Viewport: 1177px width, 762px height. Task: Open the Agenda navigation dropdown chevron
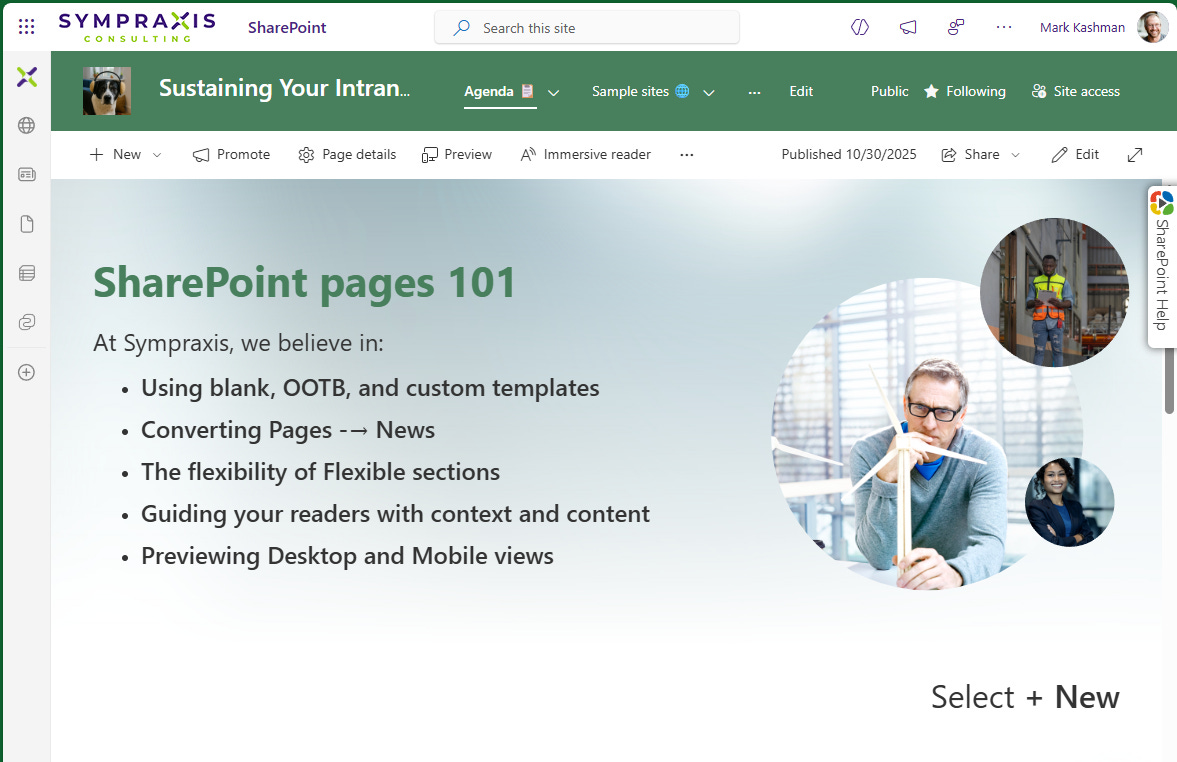[554, 91]
